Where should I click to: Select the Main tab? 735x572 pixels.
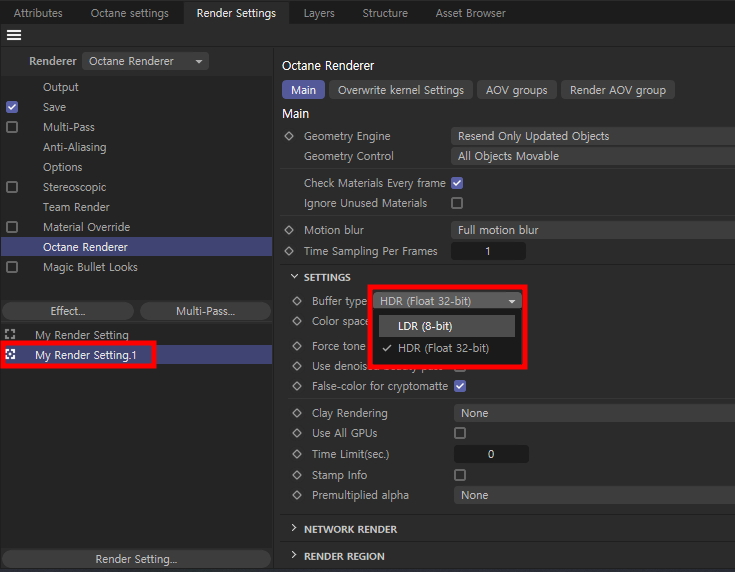point(303,90)
